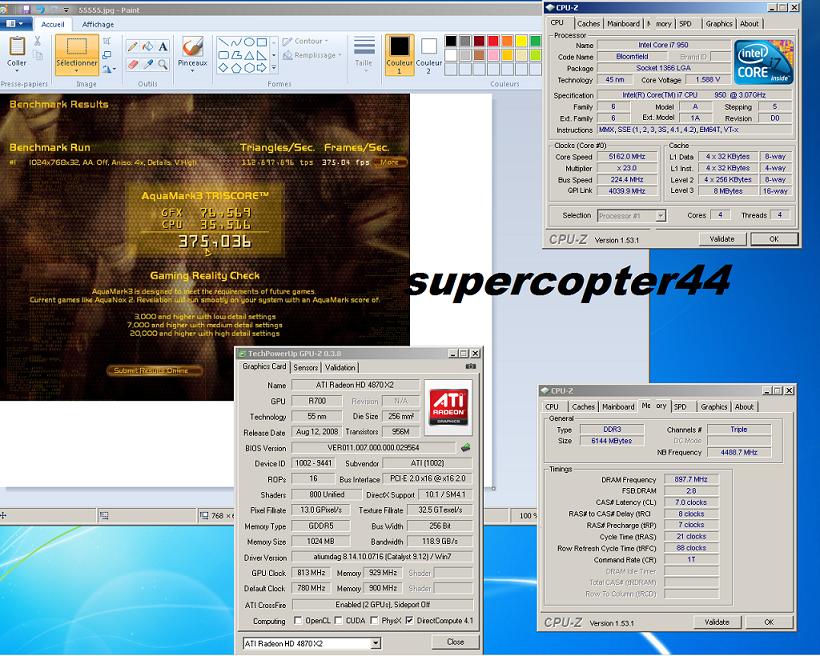Toggle the DirectCompute 4.1 checkbox
The width and height of the screenshot is (820, 656).
[x=409, y=620]
